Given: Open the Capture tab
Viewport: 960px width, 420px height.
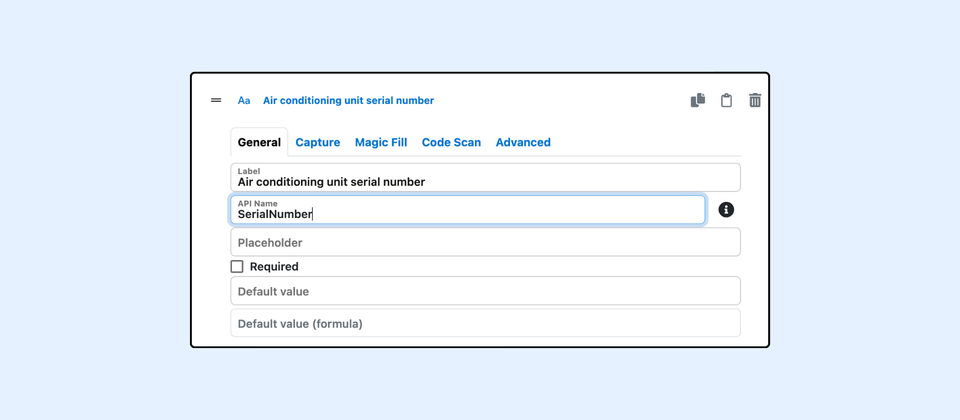Looking at the screenshot, I should coord(318,142).
